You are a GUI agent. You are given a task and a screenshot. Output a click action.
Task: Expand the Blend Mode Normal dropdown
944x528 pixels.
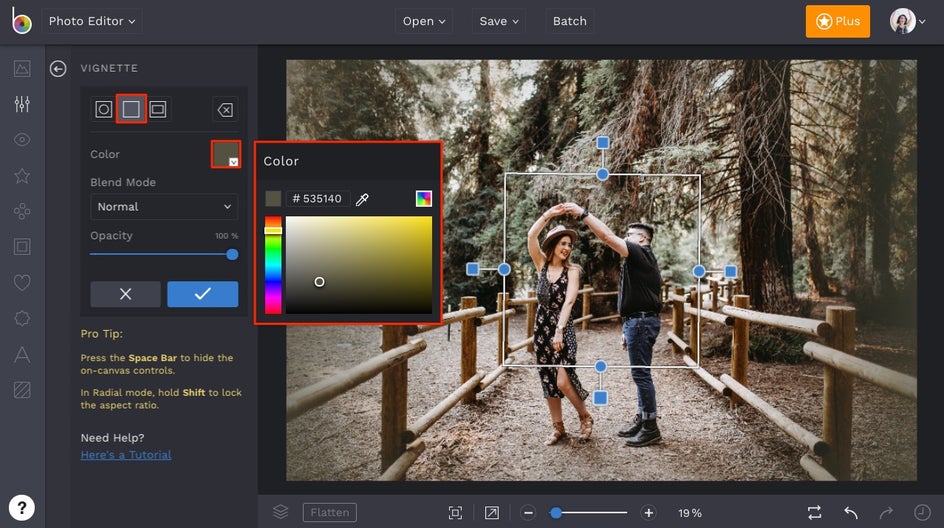click(164, 207)
